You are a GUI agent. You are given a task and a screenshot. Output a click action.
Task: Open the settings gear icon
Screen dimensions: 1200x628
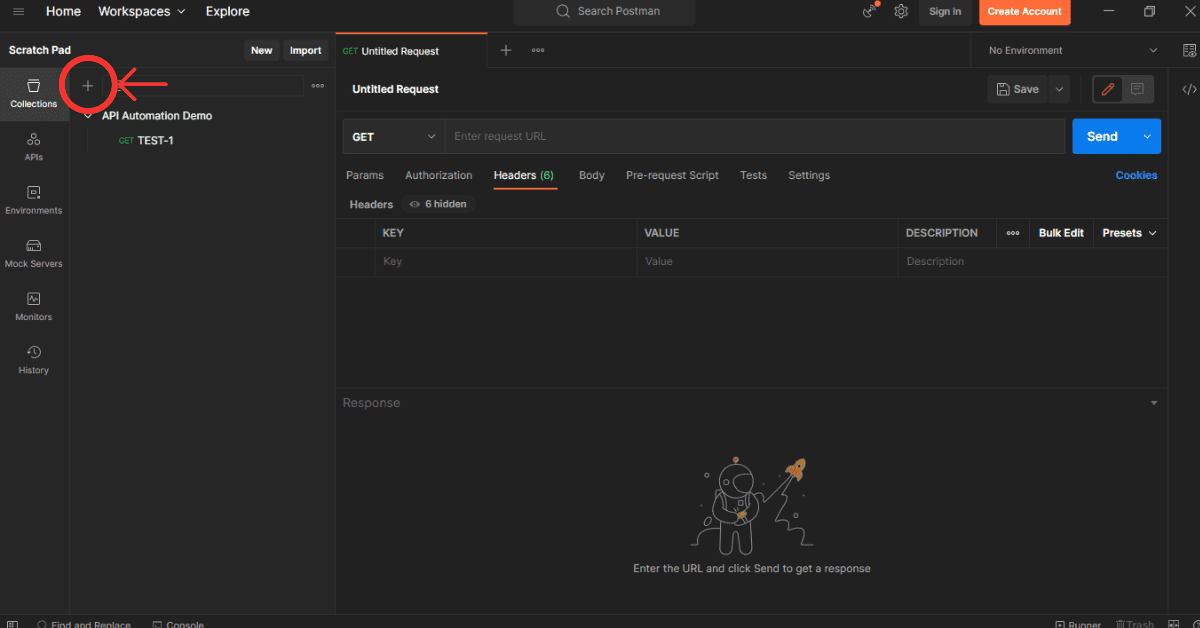[x=901, y=12]
